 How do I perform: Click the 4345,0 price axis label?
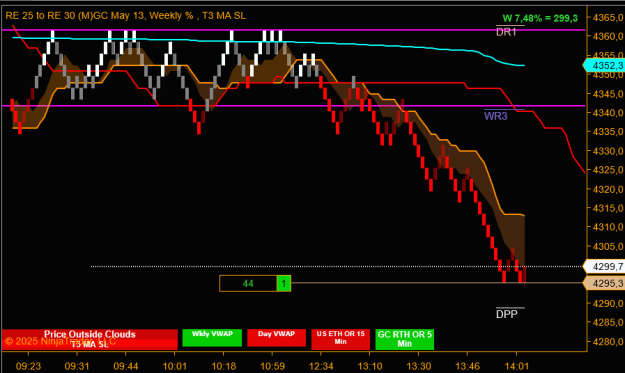(608, 94)
